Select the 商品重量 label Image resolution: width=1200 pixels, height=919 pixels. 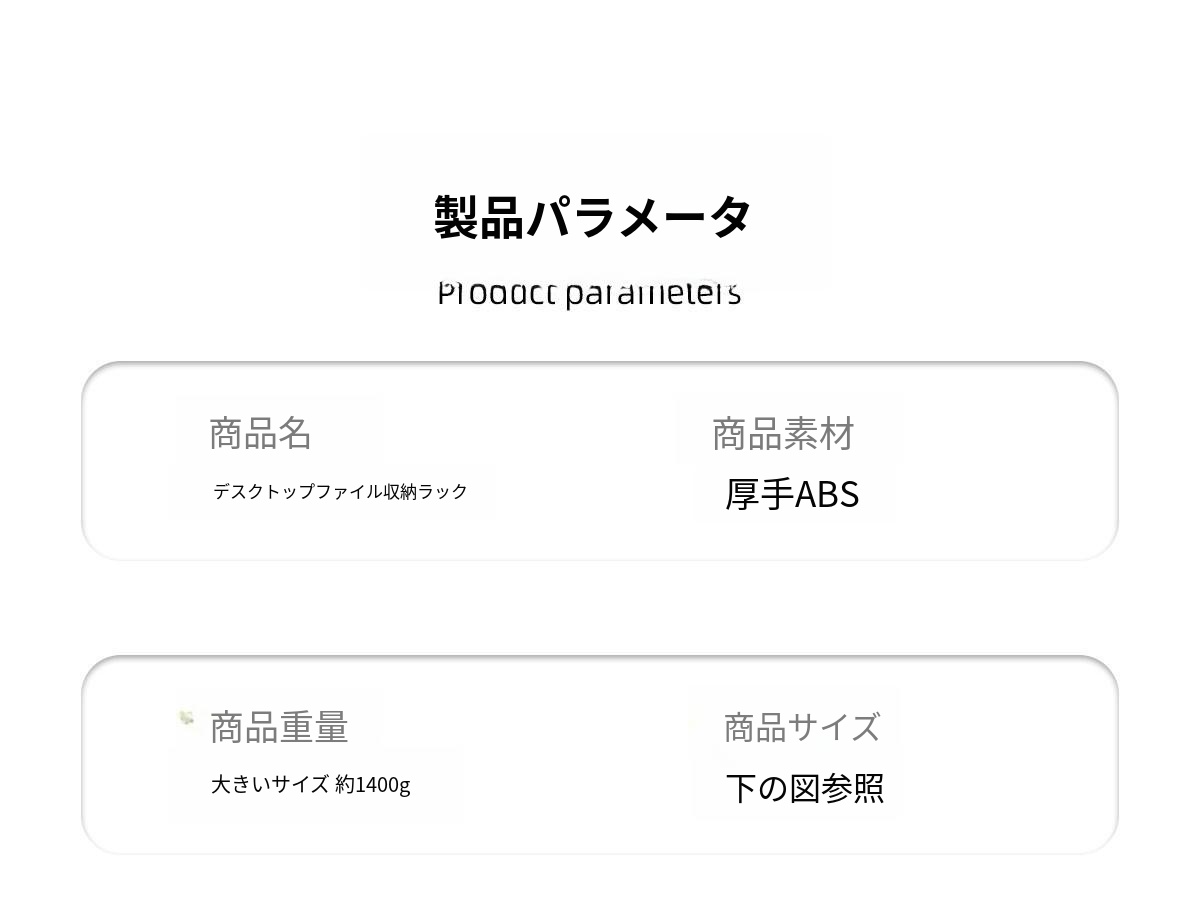click(279, 727)
